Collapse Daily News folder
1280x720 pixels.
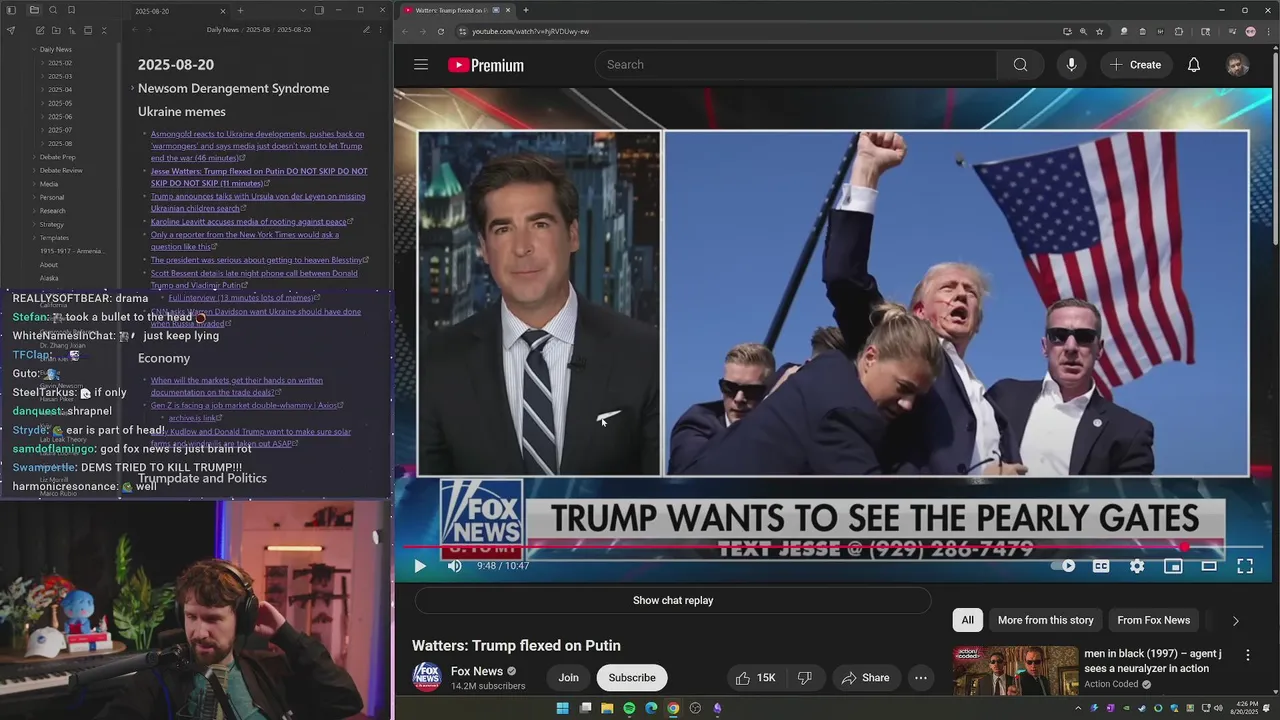[34, 49]
